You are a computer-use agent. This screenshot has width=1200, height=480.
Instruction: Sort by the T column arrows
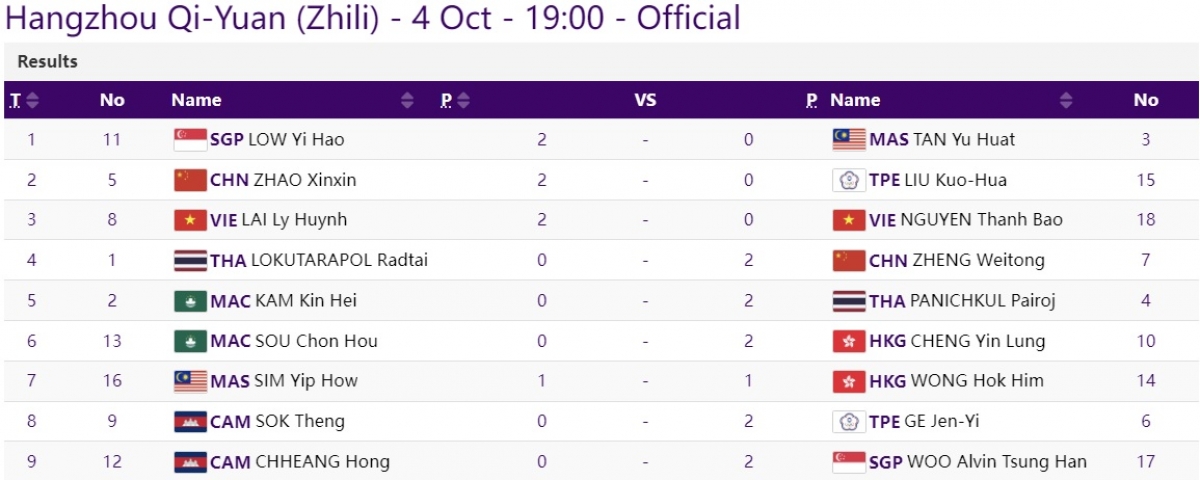[33, 100]
